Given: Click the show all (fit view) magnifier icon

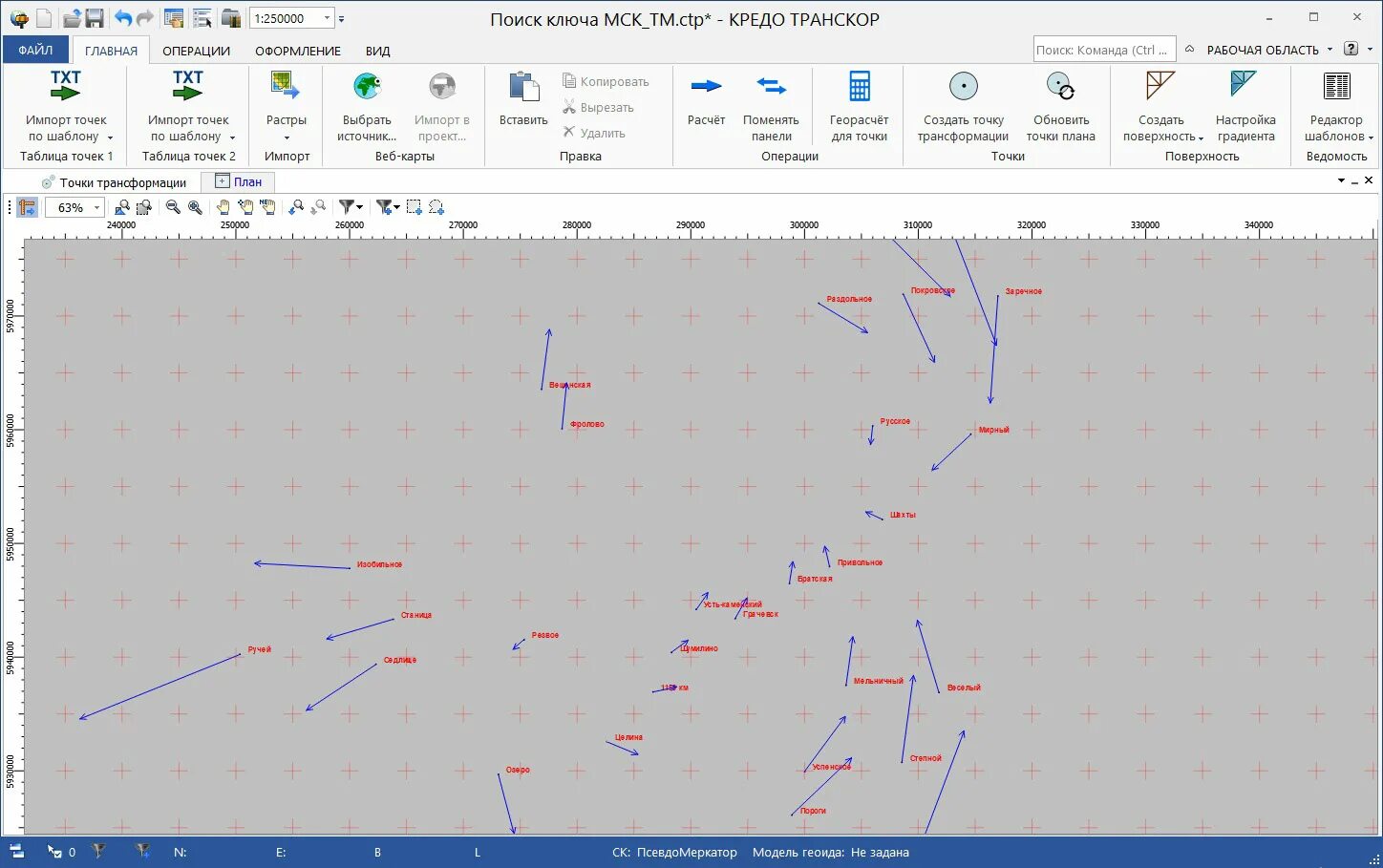Looking at the screenshot, I should pos(122,207).
